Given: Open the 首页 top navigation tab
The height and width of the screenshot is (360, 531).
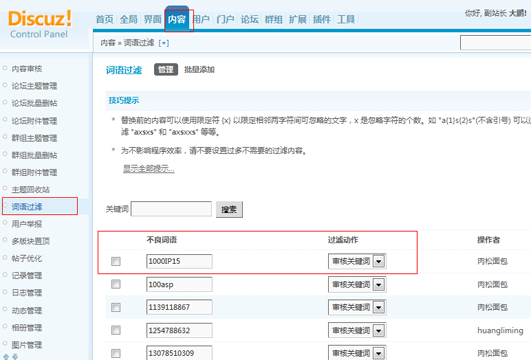Looking at the screenshot, I should (105, 19).
